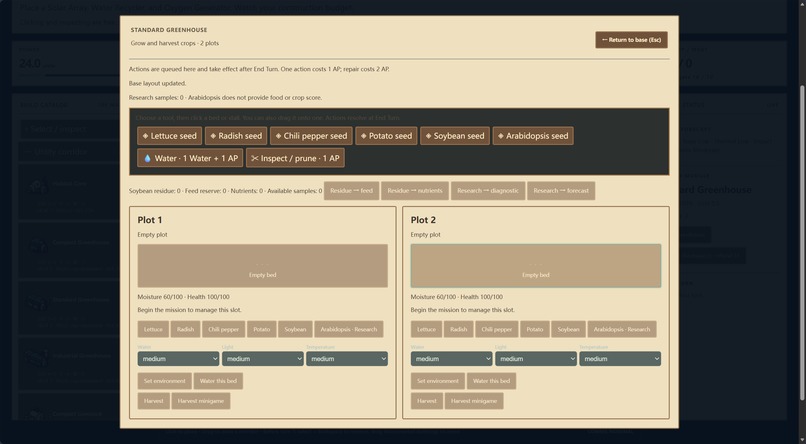Plant Potato in Plot 2
This screenshot has height=444, width=806.
pos(535,329)
